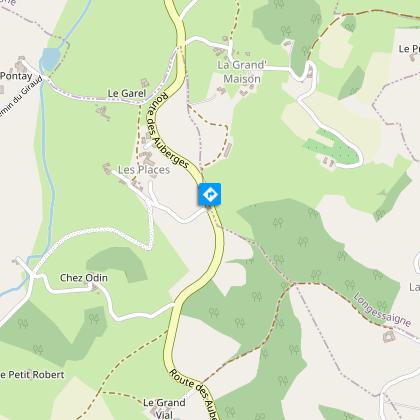Select the Le Grand Vial label
The width and height of the screenshot is (420, 420).
(164, 408)
